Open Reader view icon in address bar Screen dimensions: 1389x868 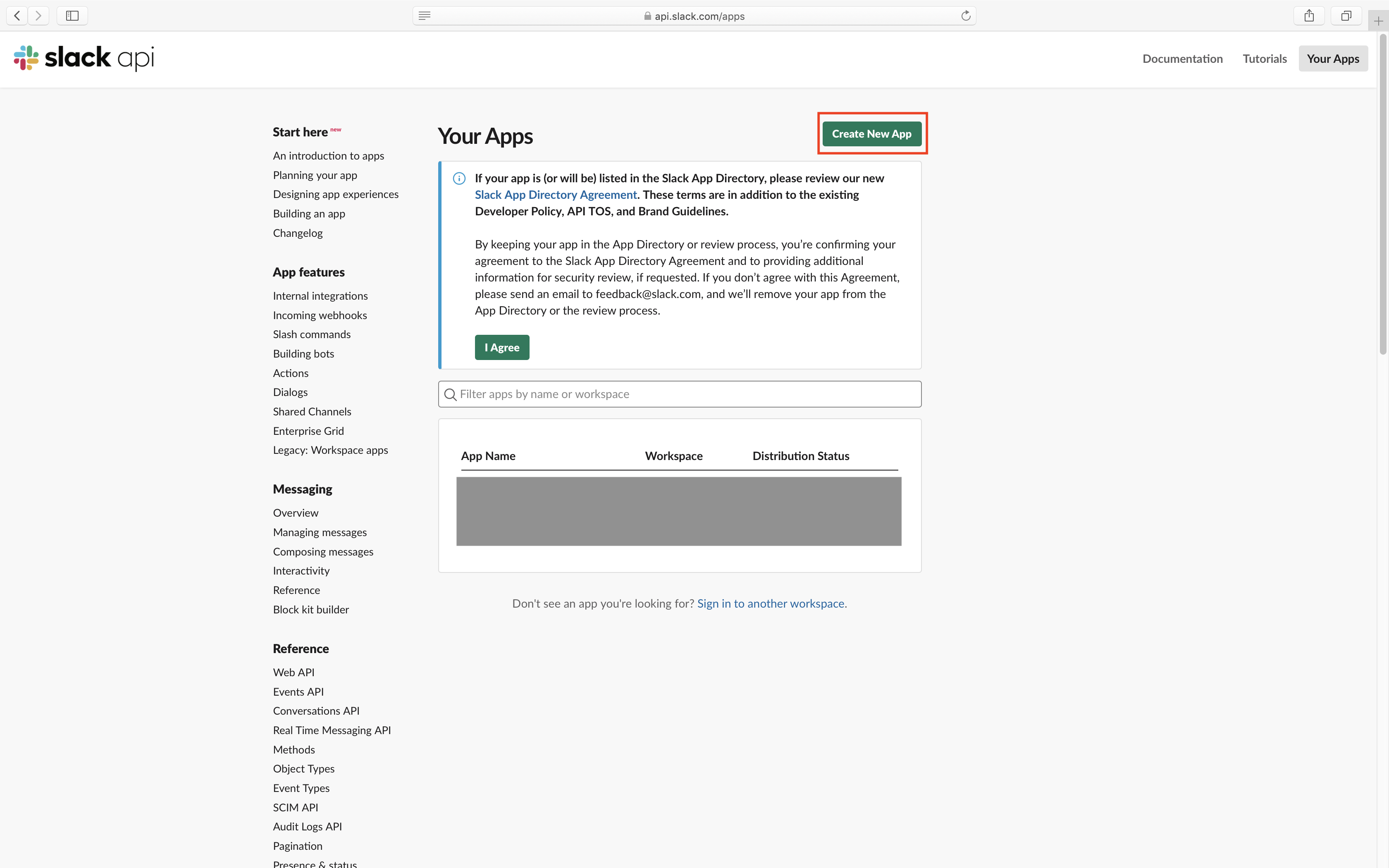(424, 16)
